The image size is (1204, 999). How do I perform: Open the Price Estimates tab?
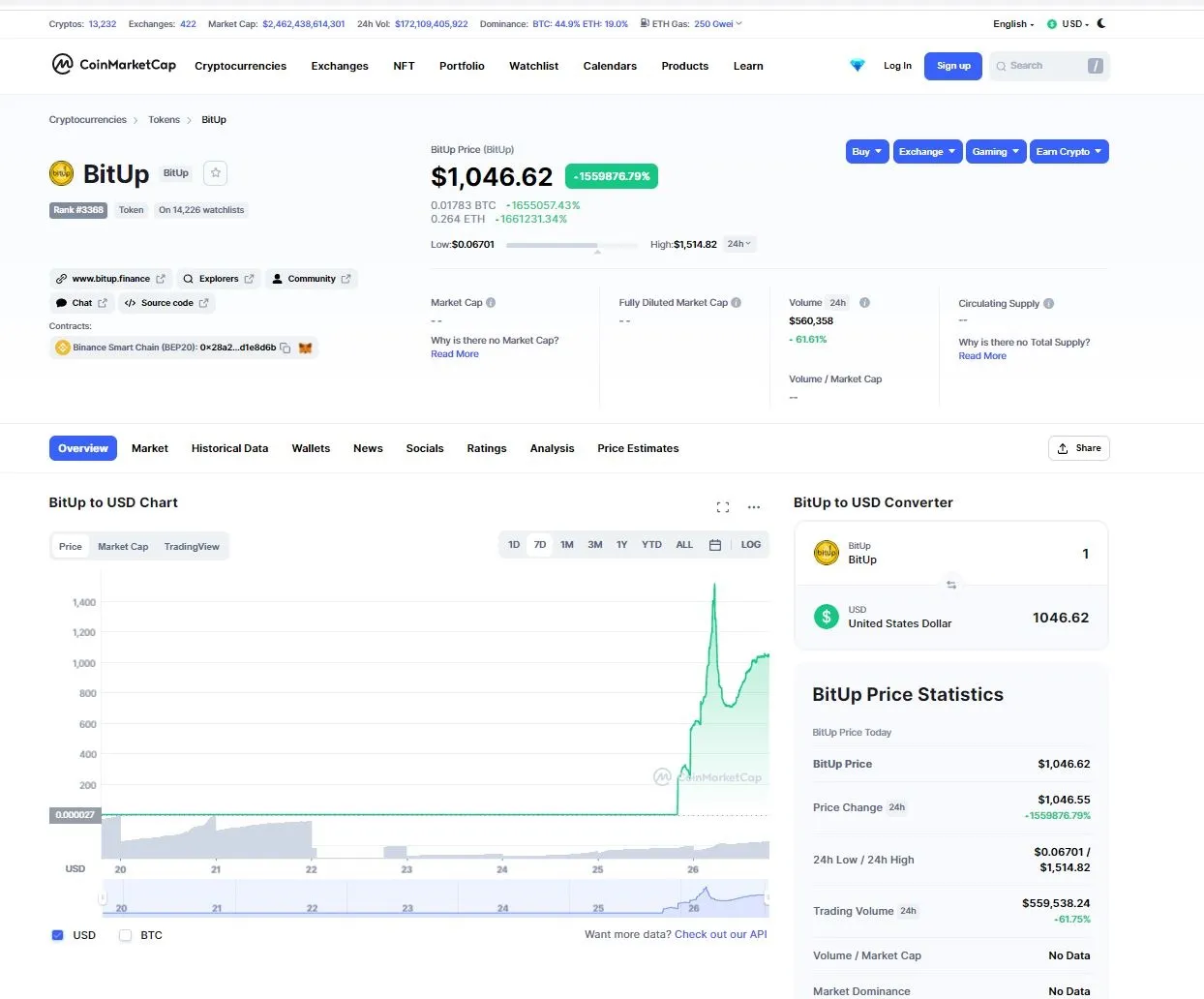pos(638,448)
